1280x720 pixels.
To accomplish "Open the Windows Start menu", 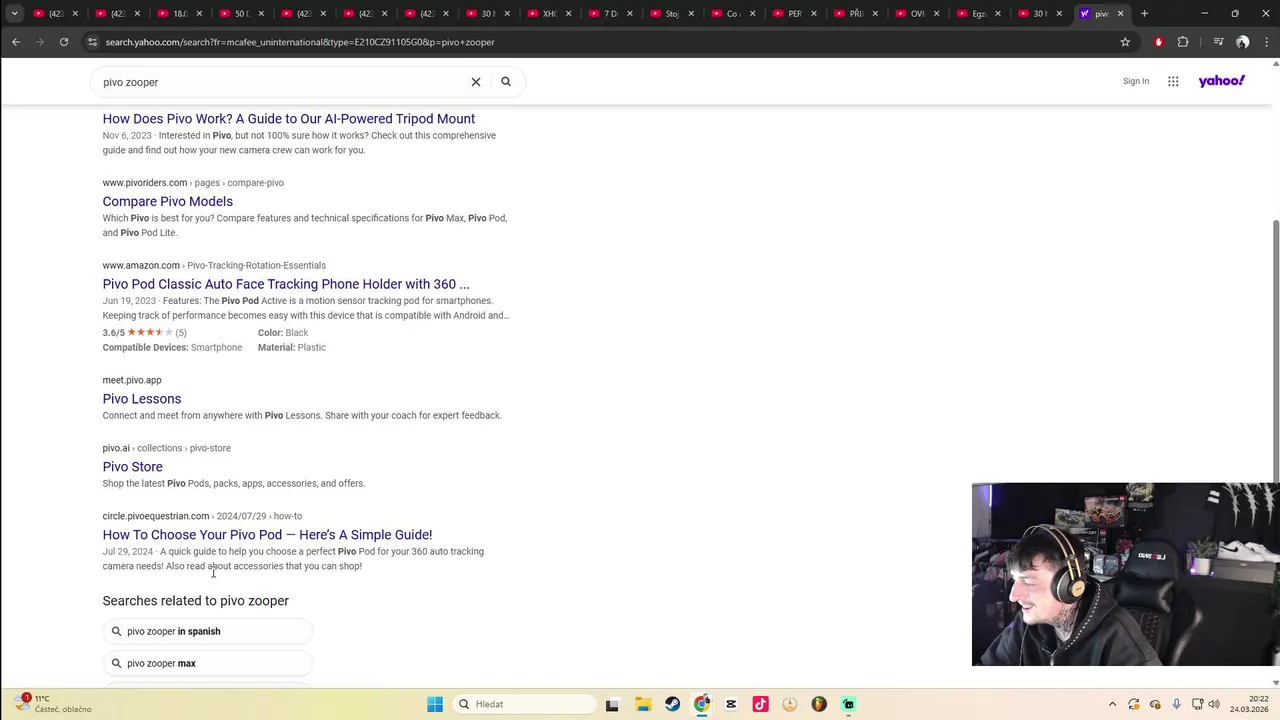I will [435, 704].
